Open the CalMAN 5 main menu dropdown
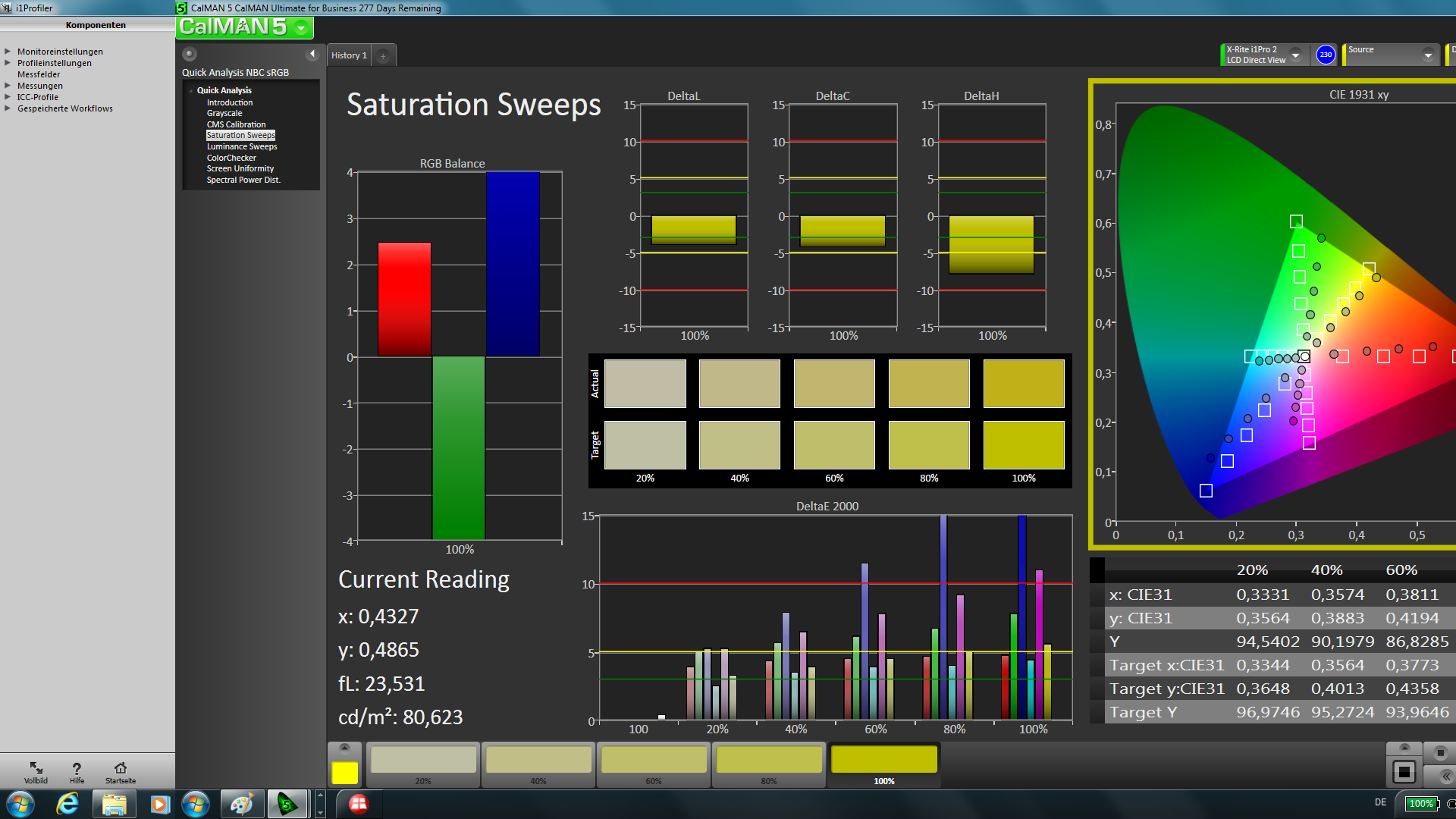 (x=301, y=28)
